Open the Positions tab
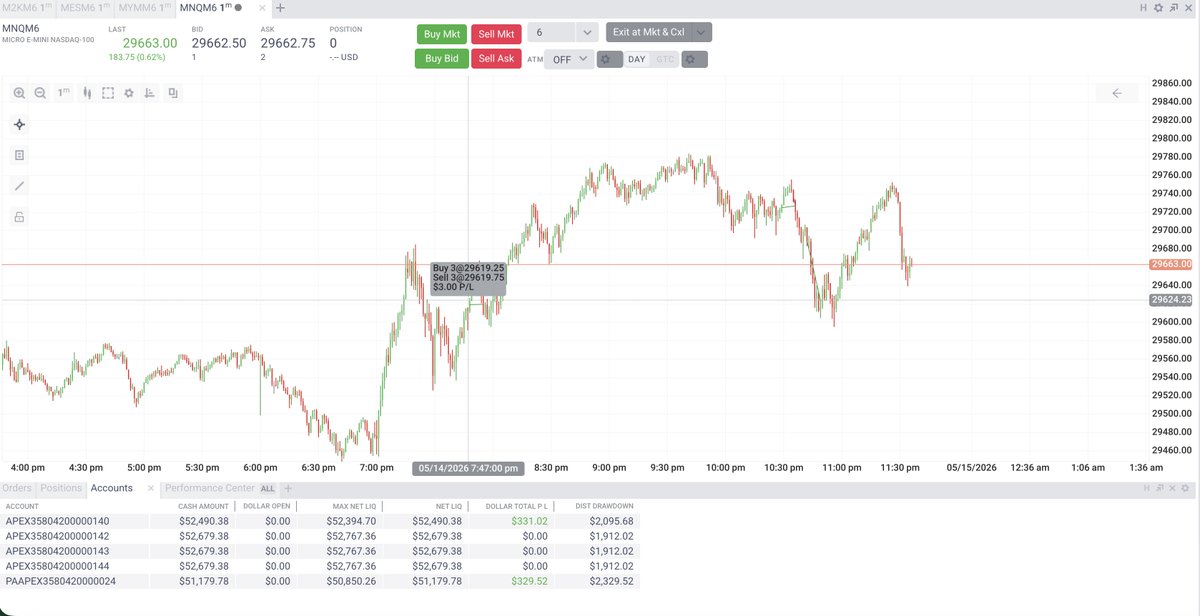 (61, 488)
